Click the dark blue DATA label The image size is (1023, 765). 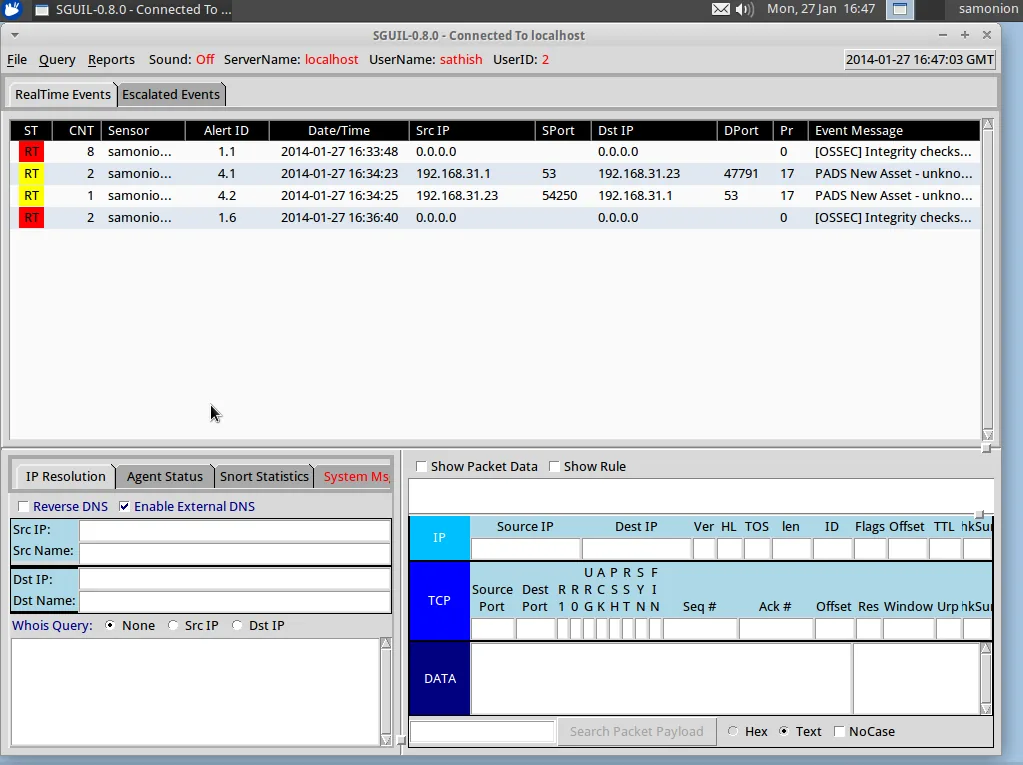click(439, 679)
